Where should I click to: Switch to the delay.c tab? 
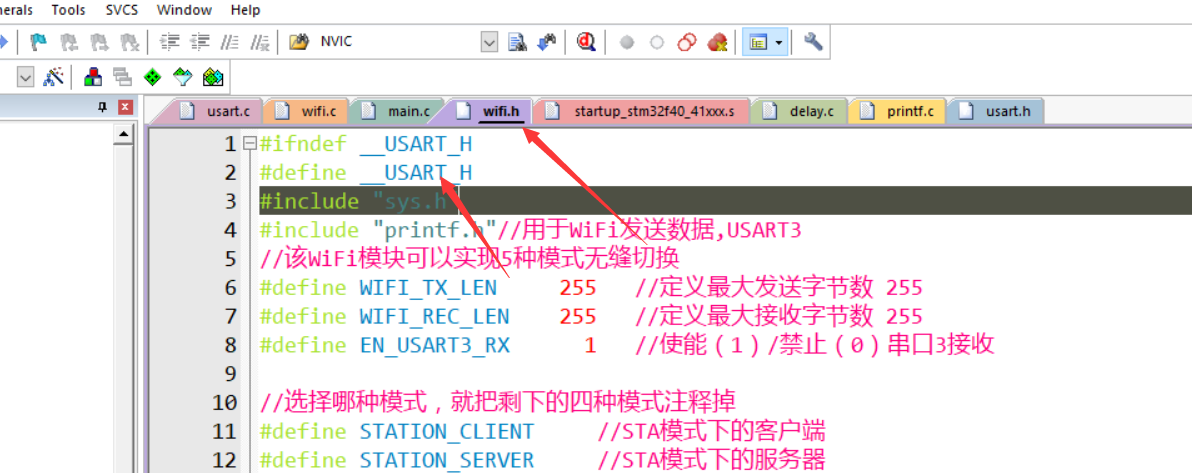pos(800,111)
